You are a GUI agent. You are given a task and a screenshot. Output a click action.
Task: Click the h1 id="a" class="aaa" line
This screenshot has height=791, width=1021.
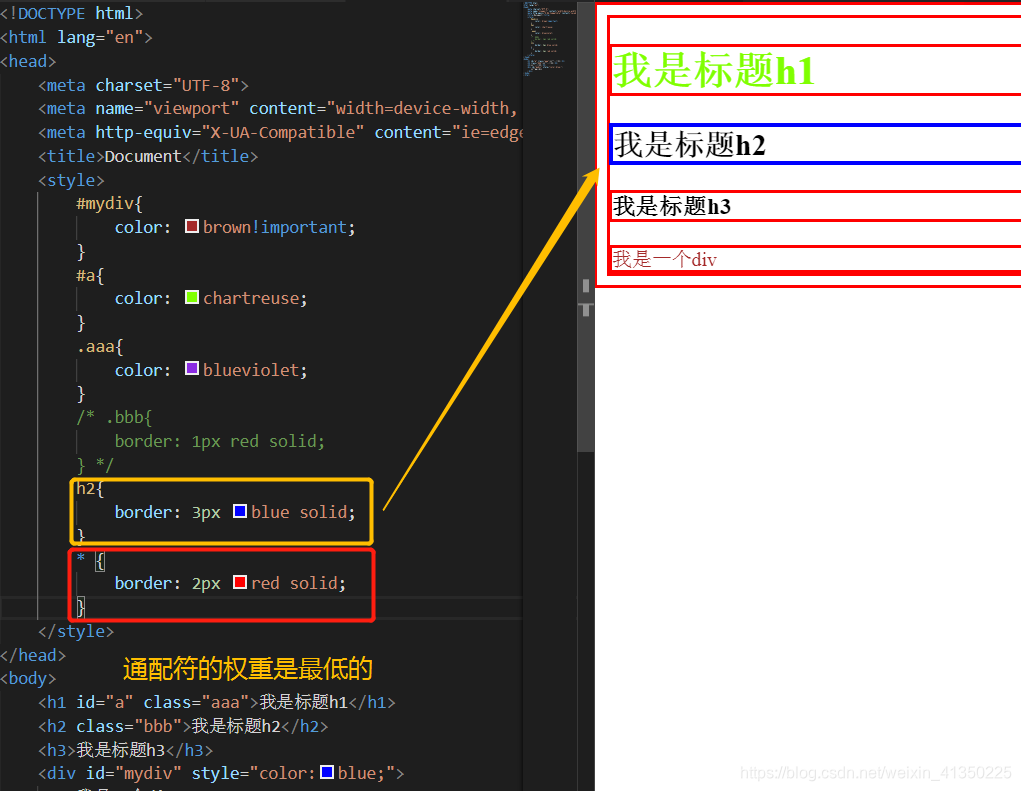pos(217,702)
